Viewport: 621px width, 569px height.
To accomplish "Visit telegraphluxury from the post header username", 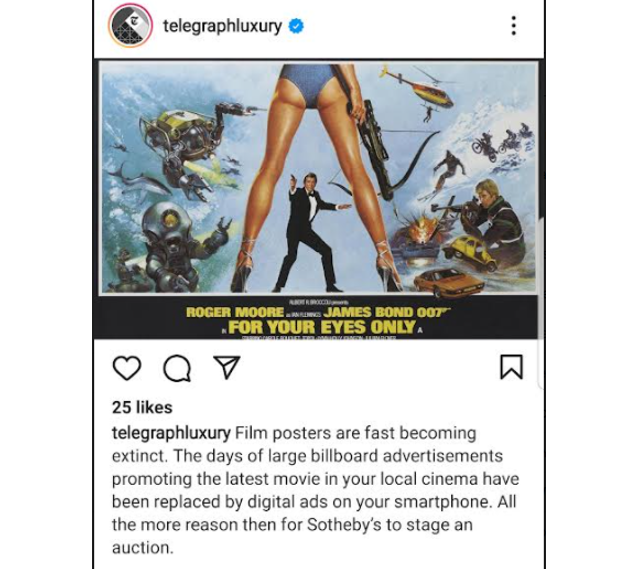I will 222,26.
